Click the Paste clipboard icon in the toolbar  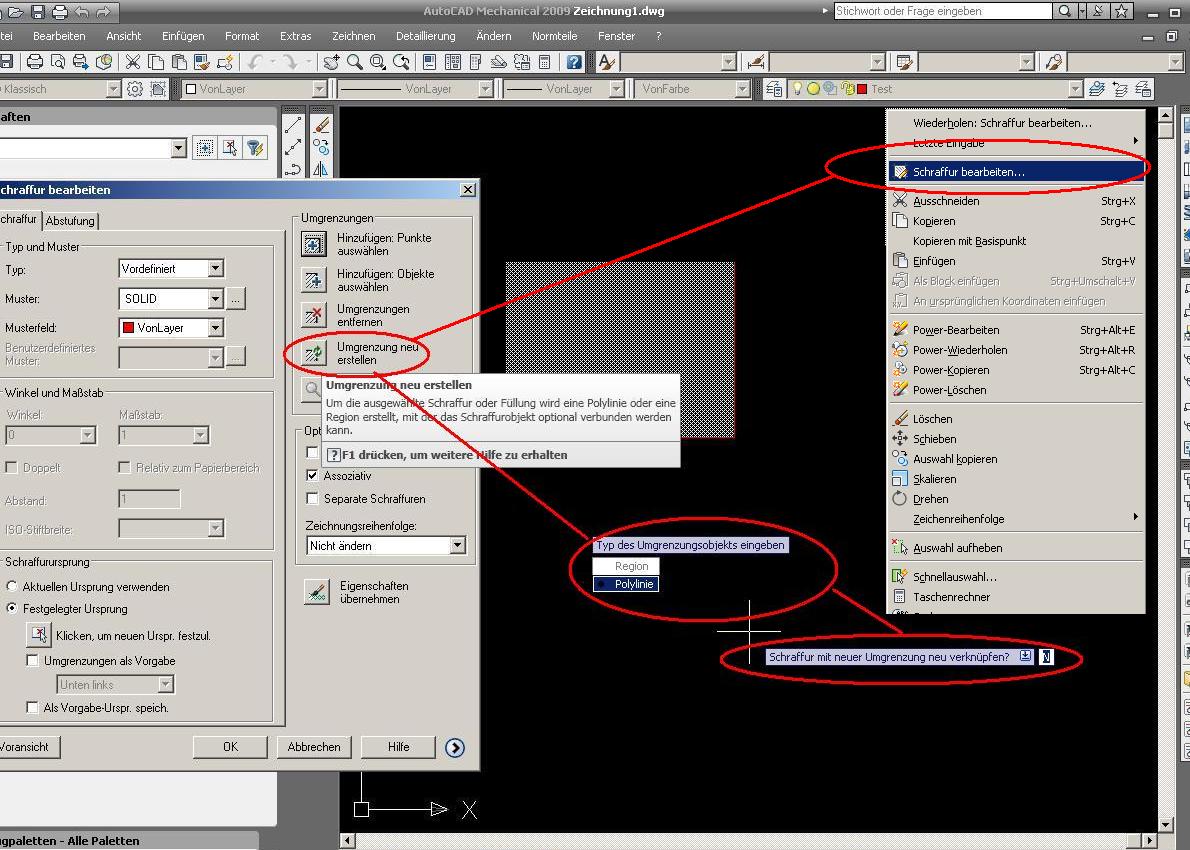(x=179, y=62)
